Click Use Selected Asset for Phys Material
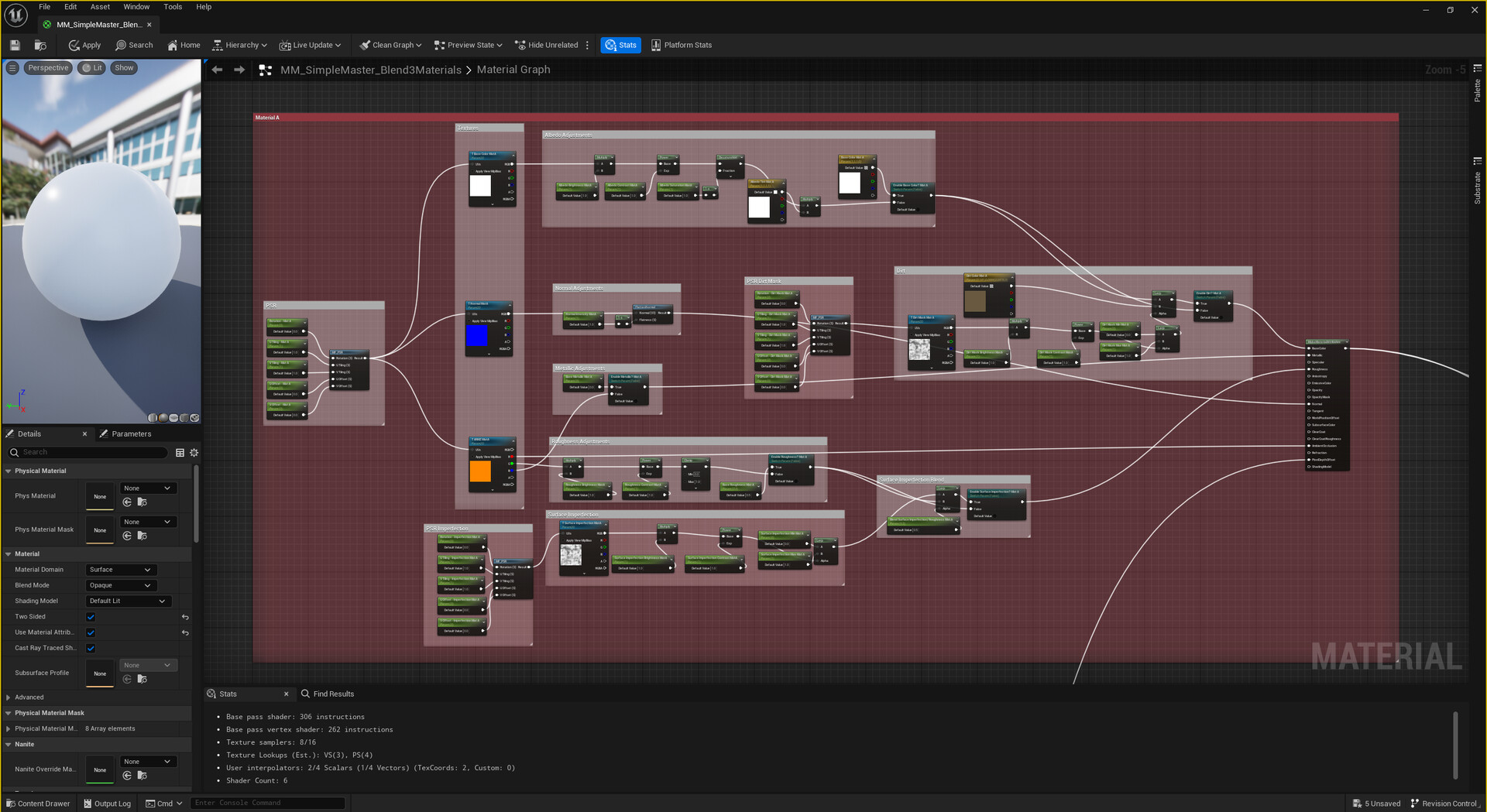The width and height of the screenshot is (1487, 812). coord(127,502)
